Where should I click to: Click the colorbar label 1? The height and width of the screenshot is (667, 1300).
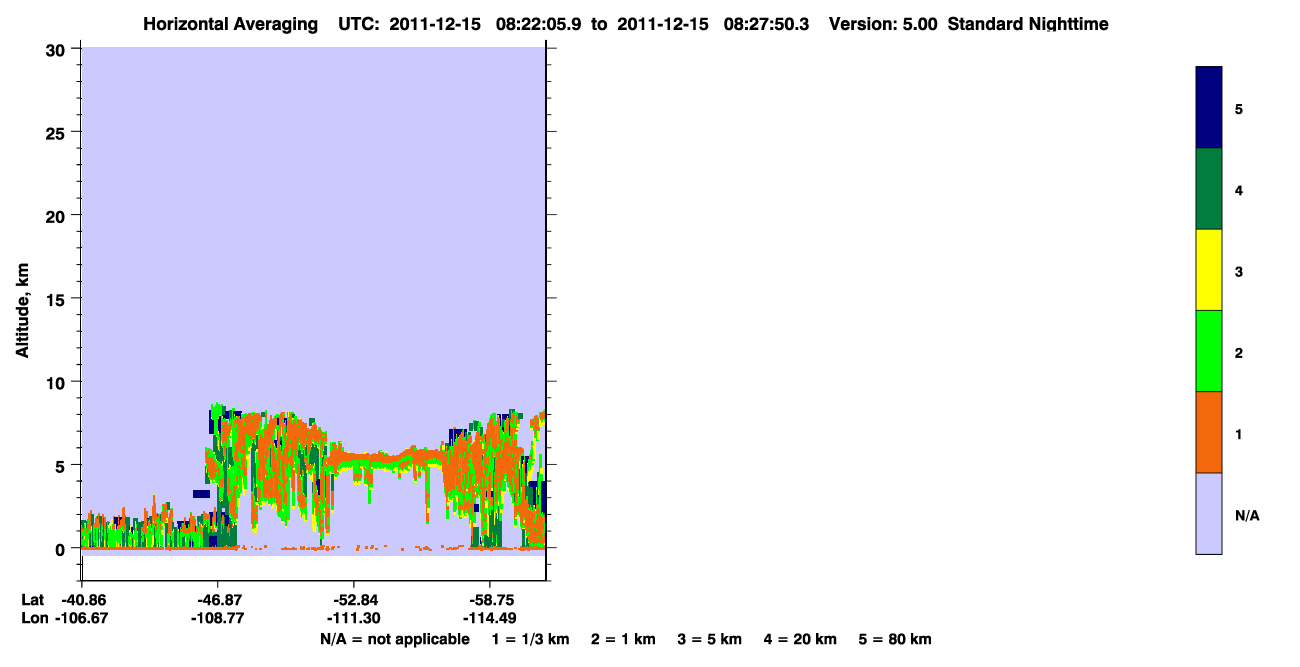(1239, 433)
